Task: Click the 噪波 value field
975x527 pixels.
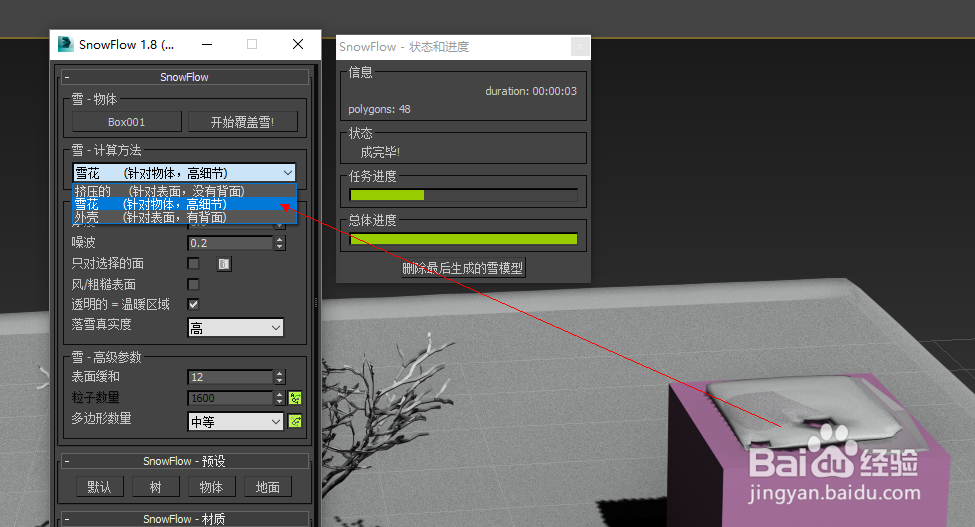Action: [x=231, y=243]
